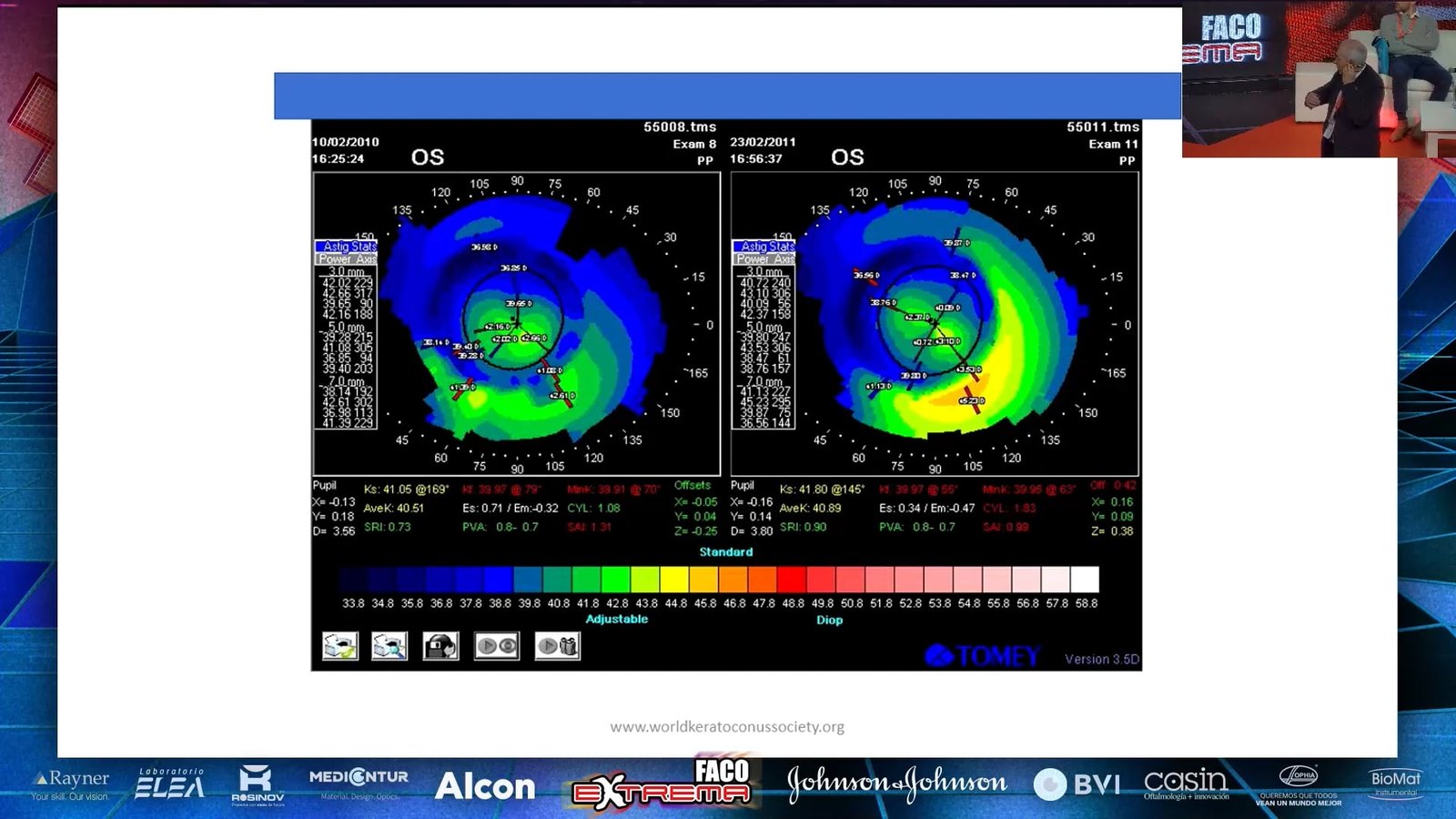Viewport: 1456px width, 819px height.
Task: Click the red 48.8 color scale swatch
Action: (792, 580)
